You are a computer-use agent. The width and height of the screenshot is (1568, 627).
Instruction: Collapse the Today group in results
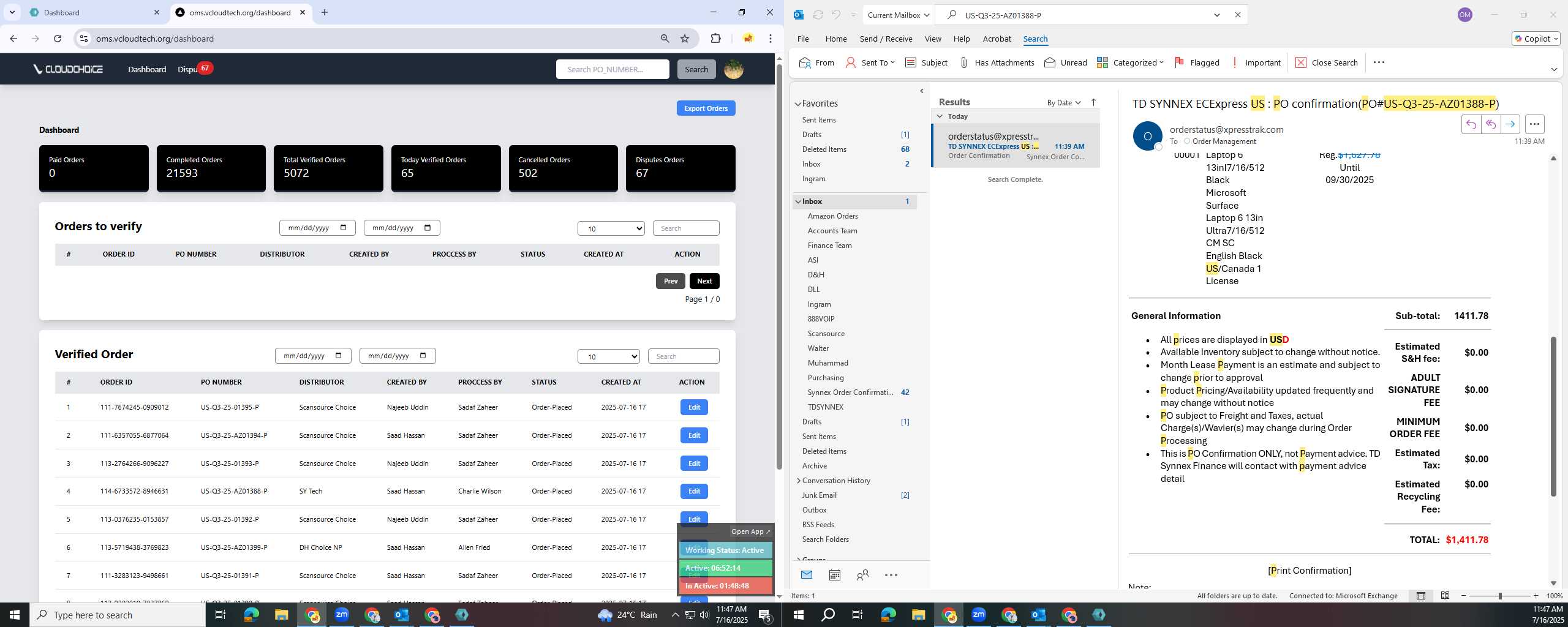pyautogui.click(x=940, y=116)
